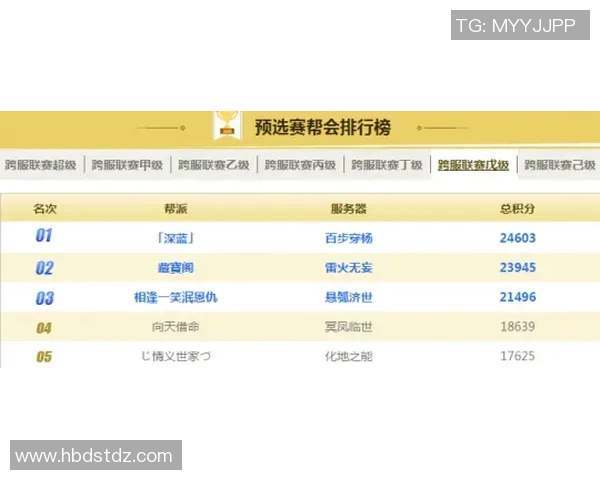Select rank number 05
The image size is (600, 480).
click(44, 357)
